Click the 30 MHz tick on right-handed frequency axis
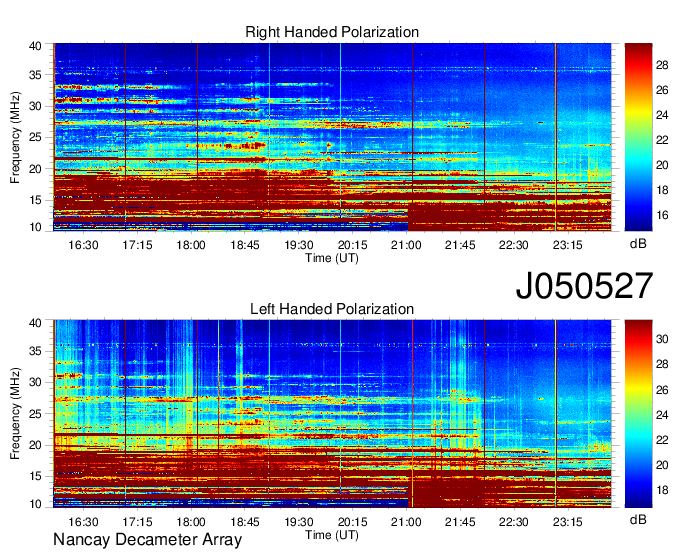 tap(35, 106)
